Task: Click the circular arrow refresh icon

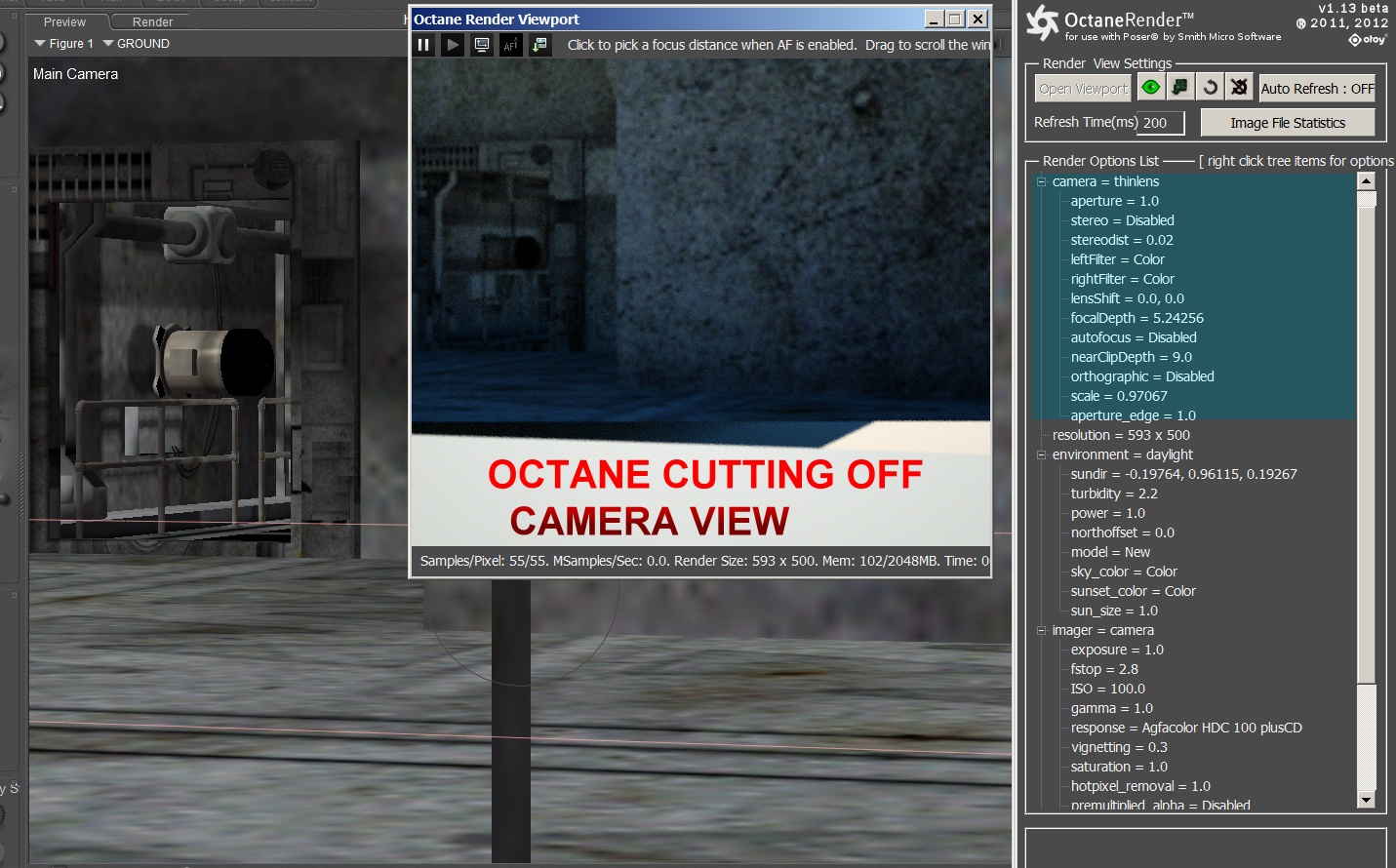Action: click(x=1210, y=88)
